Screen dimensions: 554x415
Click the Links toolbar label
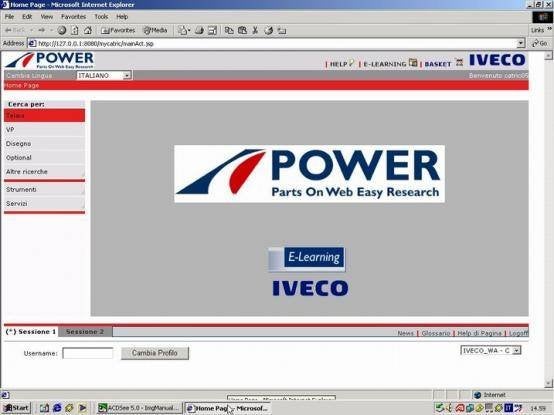pos(537,30)
